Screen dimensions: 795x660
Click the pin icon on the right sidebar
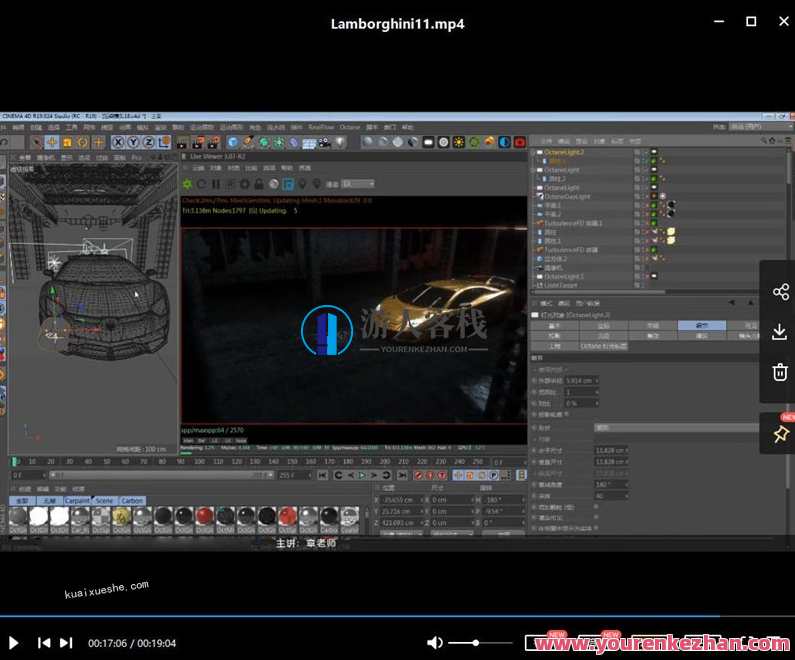[x=780, y=433]
